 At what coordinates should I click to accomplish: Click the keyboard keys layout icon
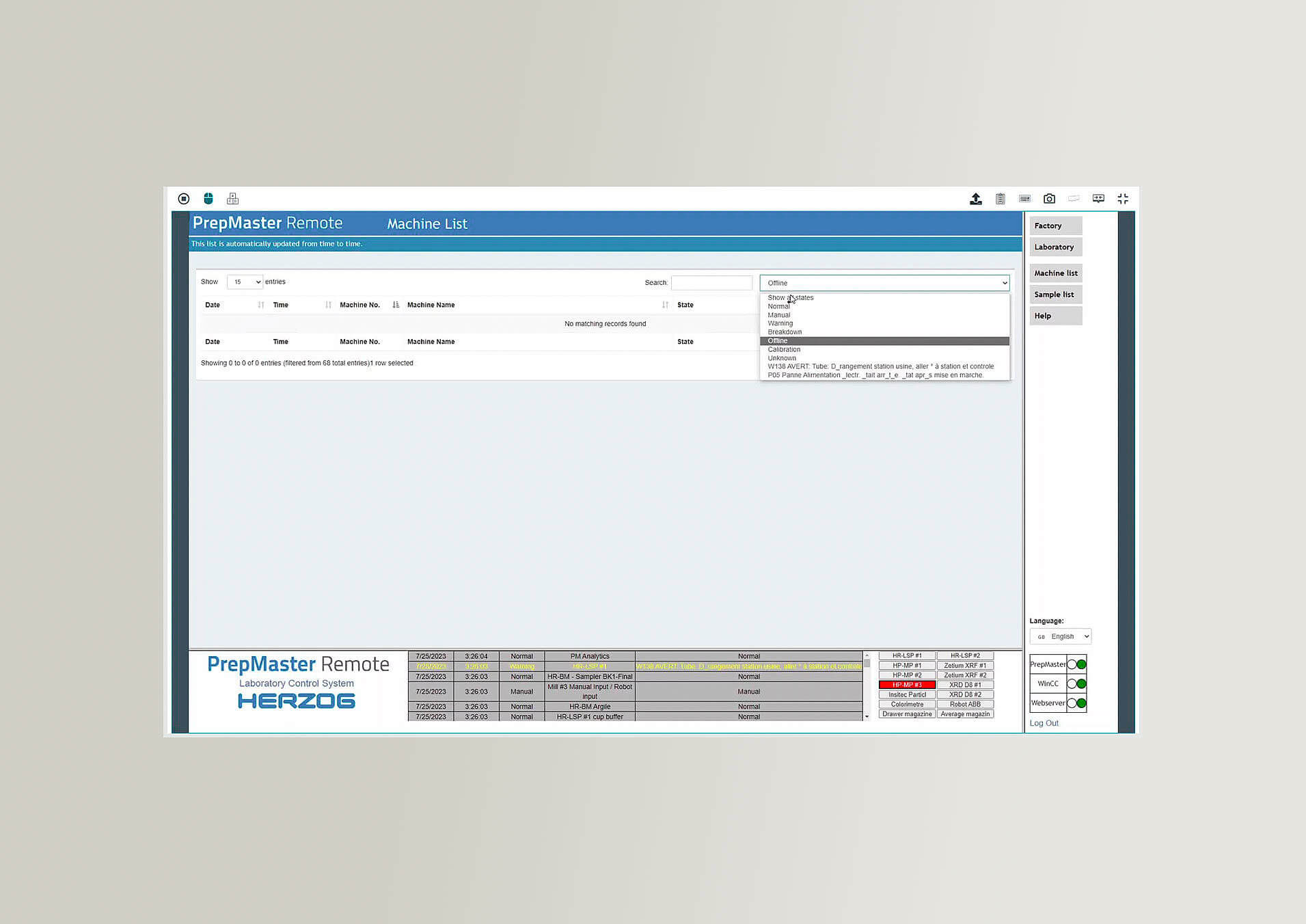[x=233, y=199]
